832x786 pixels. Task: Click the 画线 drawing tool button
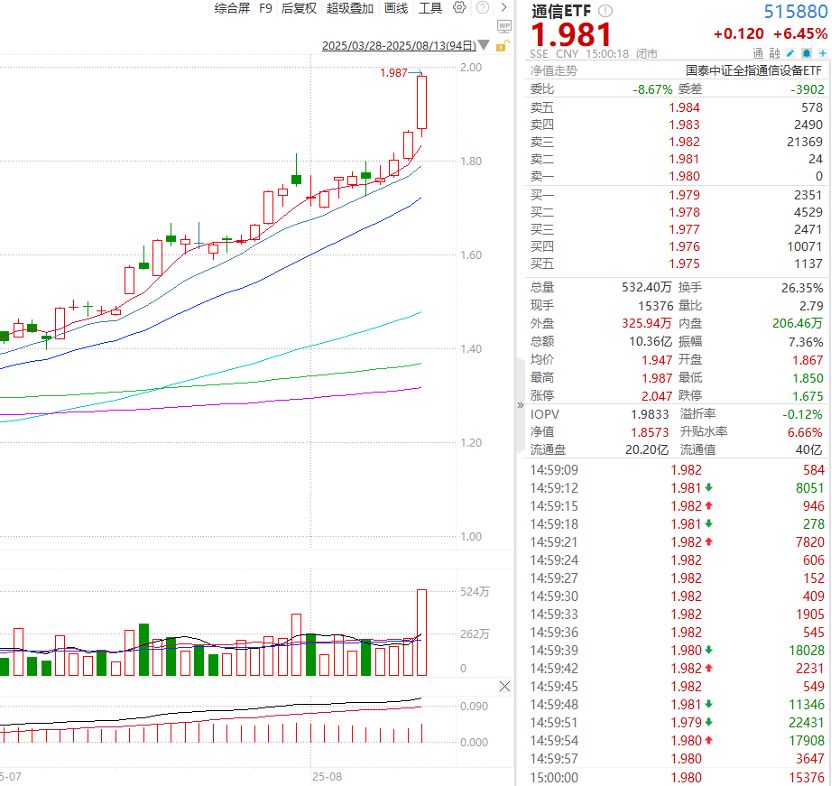point(396,8)
